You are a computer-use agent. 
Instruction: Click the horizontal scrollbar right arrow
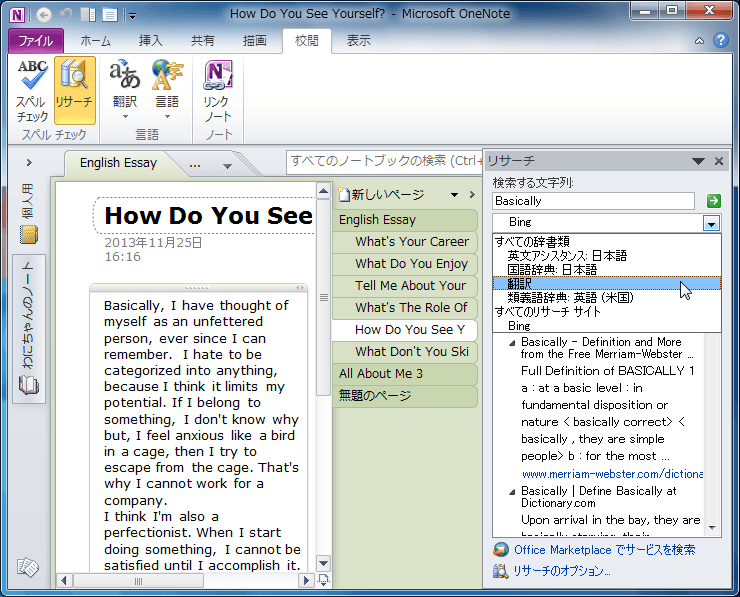click(x=306, y=580)
